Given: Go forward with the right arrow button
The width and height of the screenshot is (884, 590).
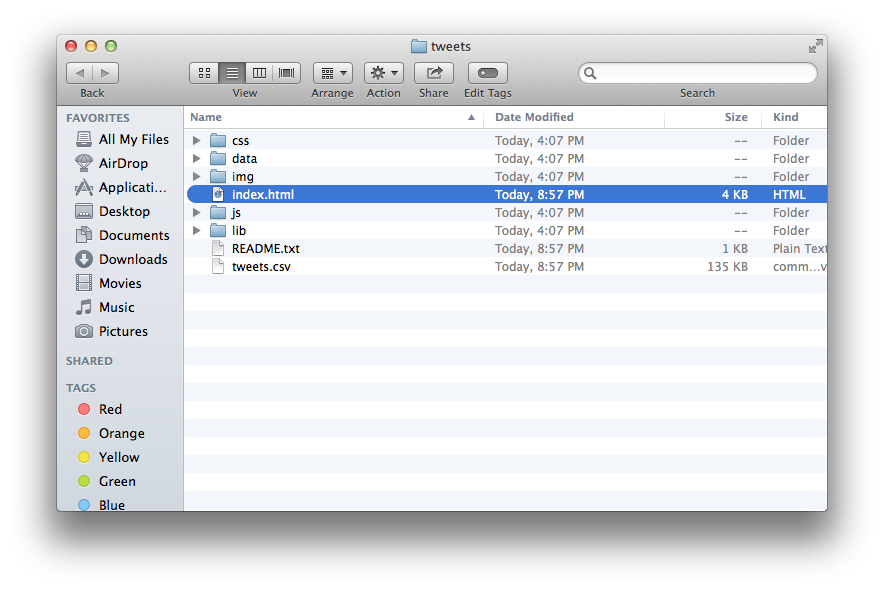Looking at the screenshot, I should click(x=105, y=73).
